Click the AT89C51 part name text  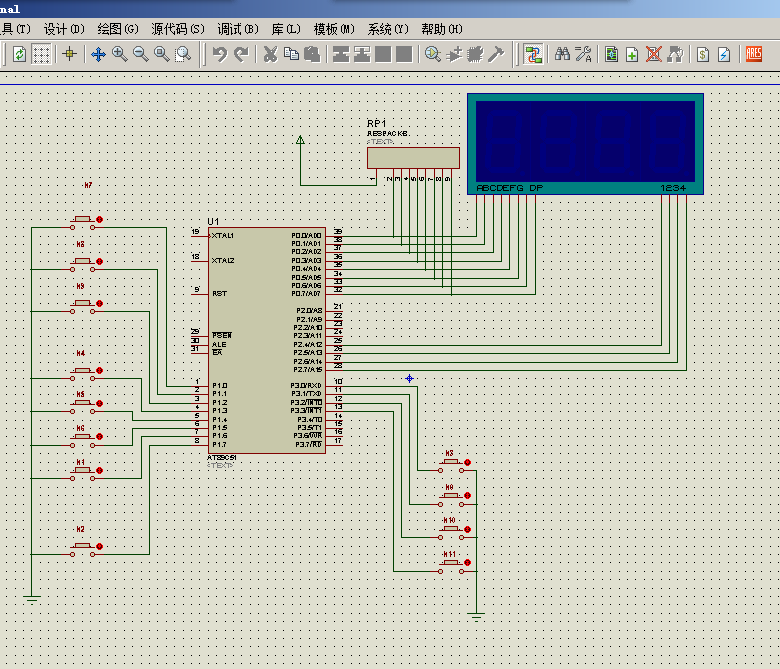[x=222, y=458]
